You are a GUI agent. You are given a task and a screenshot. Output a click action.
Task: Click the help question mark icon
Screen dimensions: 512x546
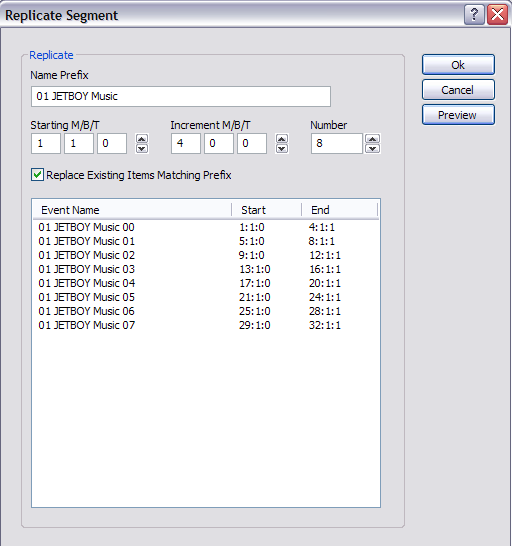[474, 15]
